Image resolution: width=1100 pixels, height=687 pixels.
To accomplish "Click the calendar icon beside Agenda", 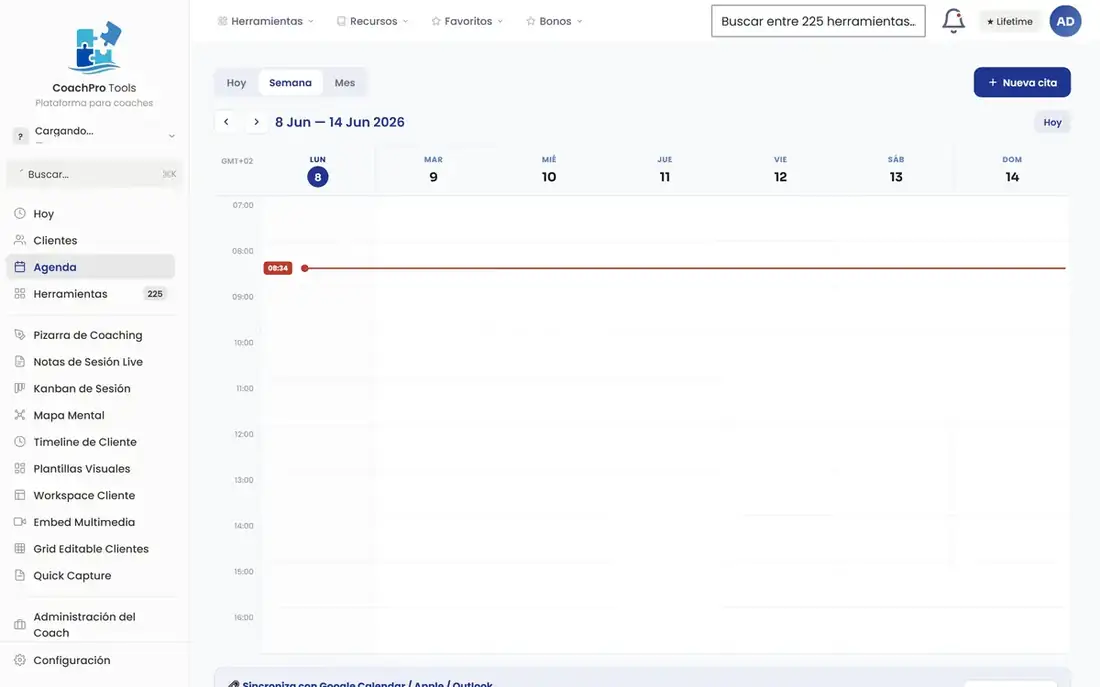I will coord(20,267).
